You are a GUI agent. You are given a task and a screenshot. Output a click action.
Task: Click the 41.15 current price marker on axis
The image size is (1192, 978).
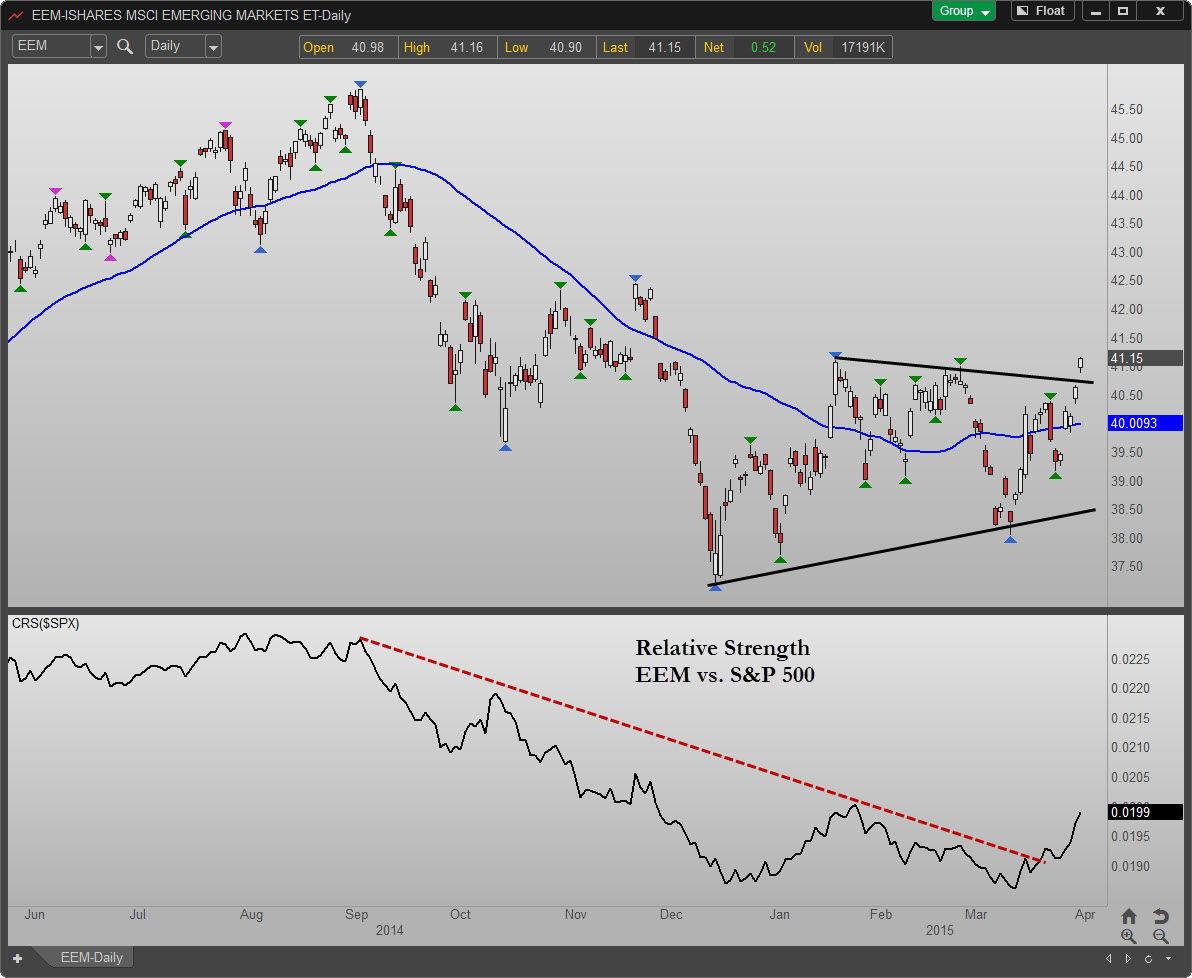(x=1145, y=358)
